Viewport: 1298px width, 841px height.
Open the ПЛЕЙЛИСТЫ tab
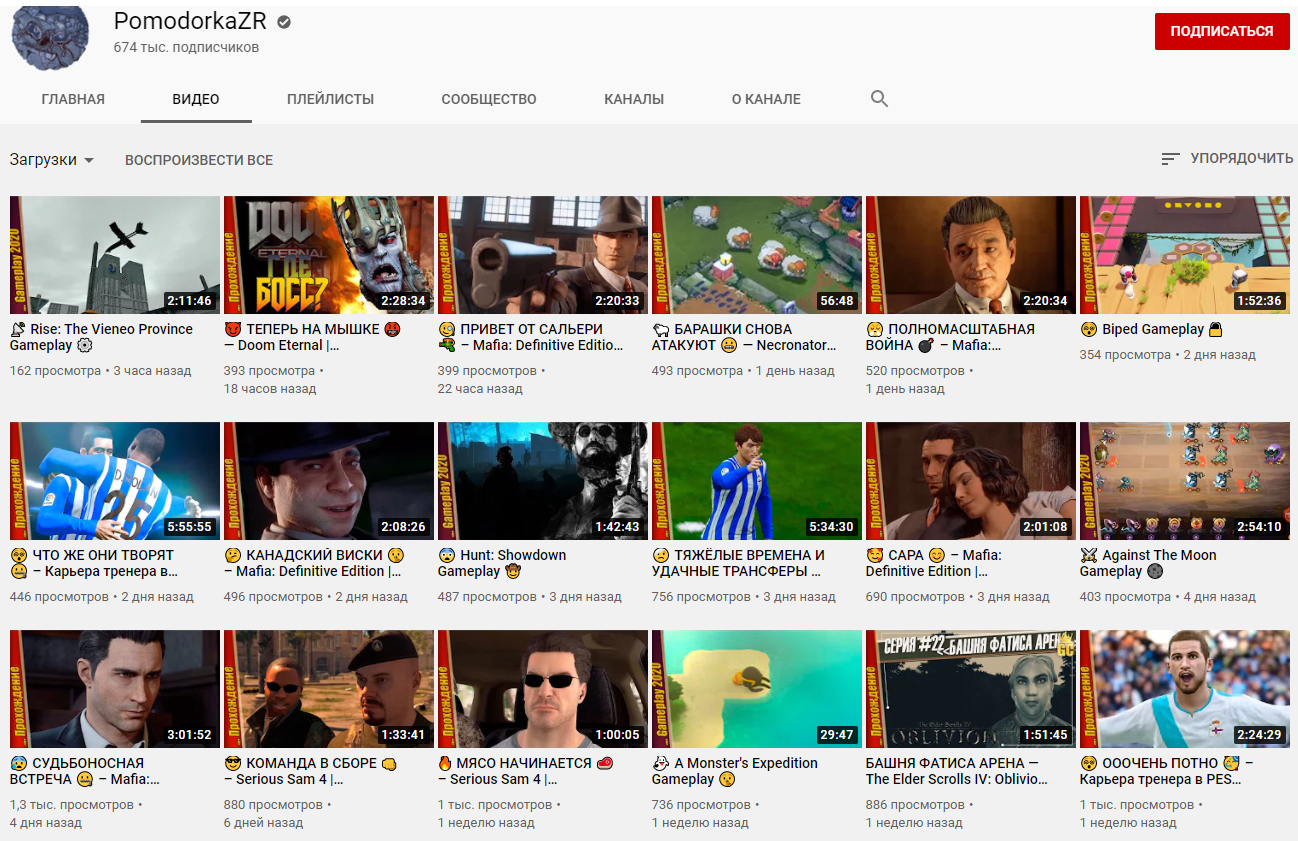click(x=330, y=99)
